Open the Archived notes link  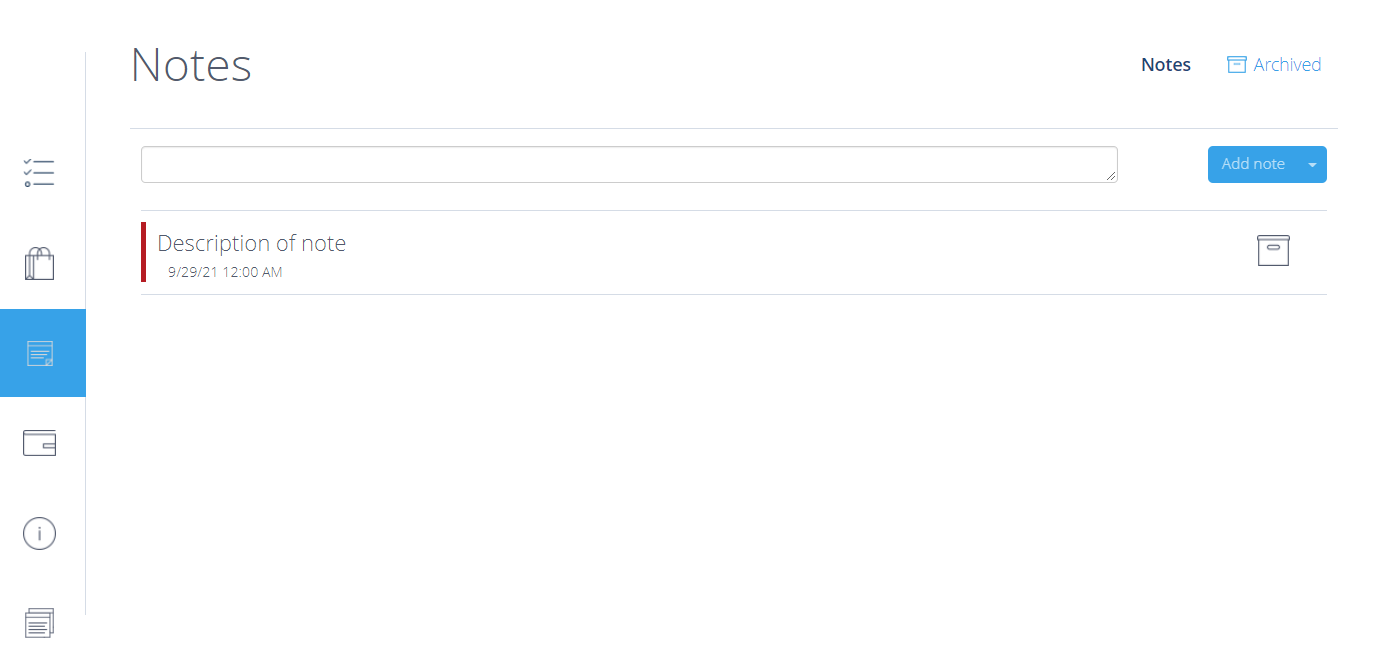(x=1287, y=65)
